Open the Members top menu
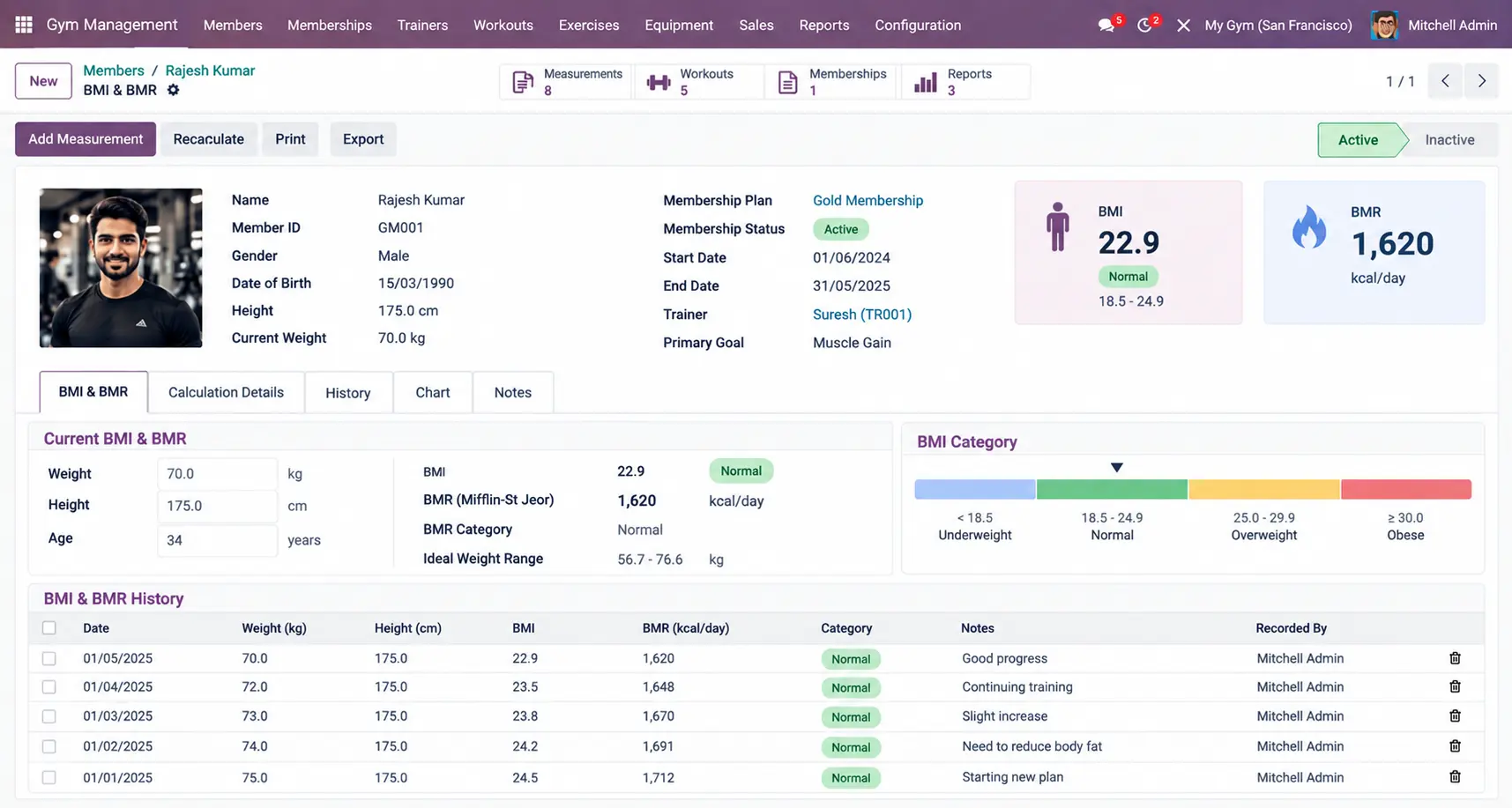This screenshot has height=808, width=1512. click(233, 25)
